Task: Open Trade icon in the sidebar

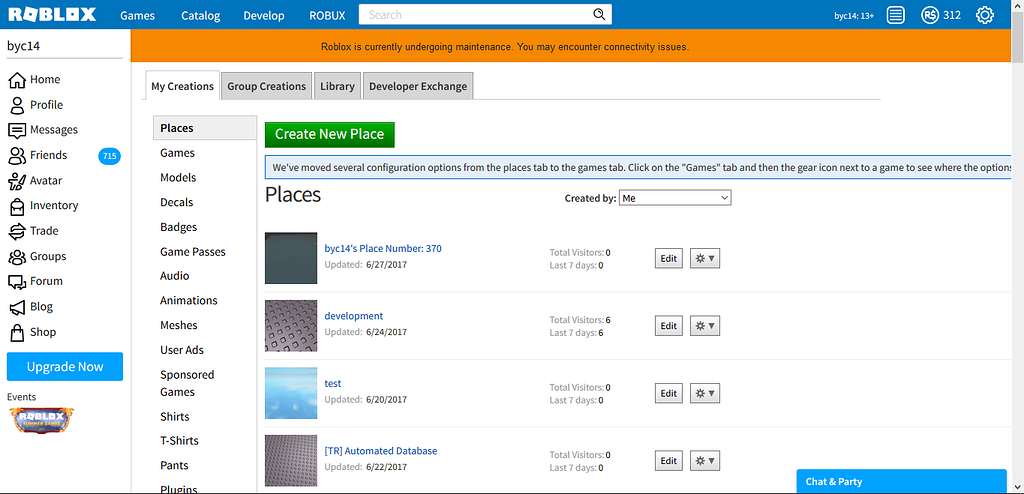Action: point(17,231)
